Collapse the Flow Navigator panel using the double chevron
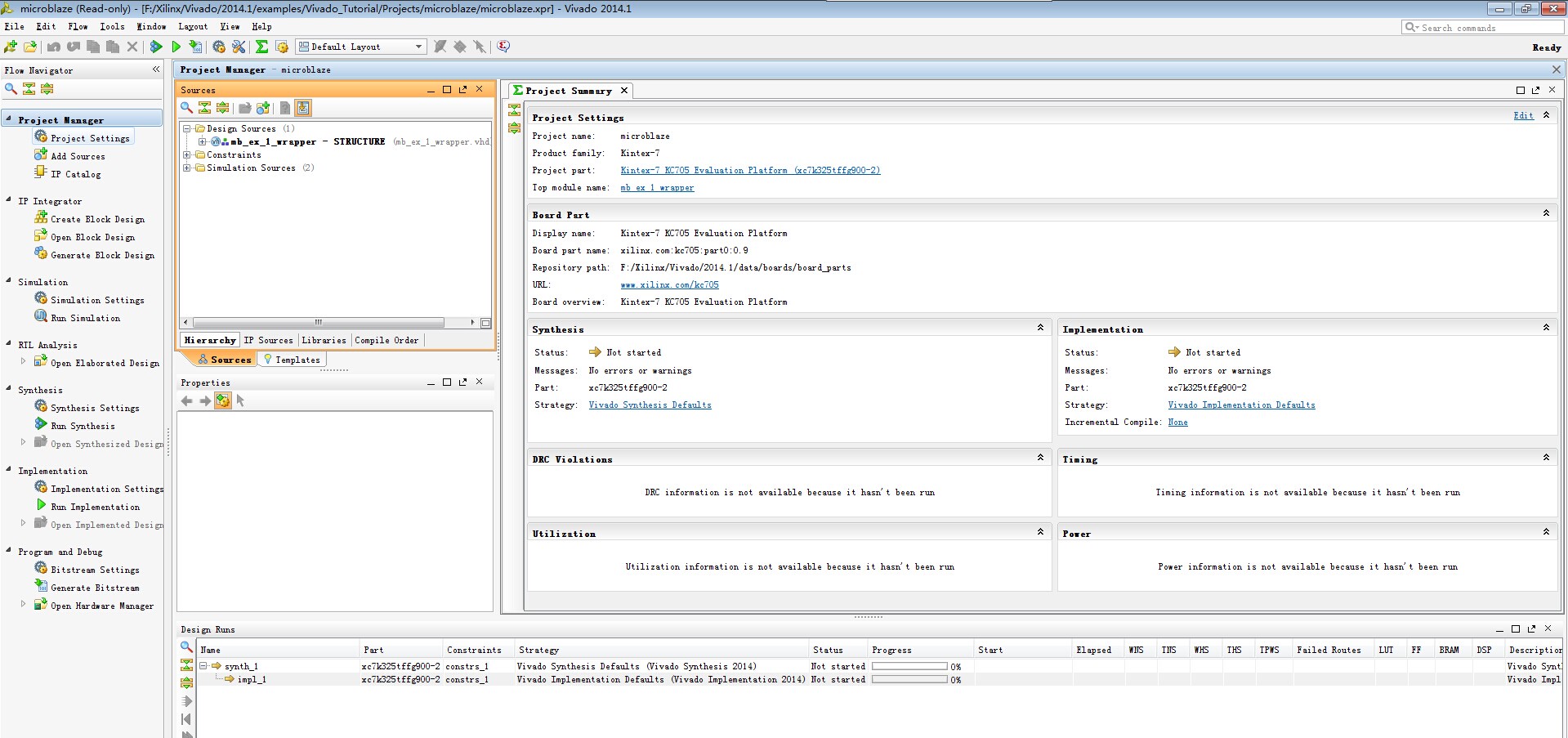The height and width of the screenshot is (738, 1568). tap(156, 69)
